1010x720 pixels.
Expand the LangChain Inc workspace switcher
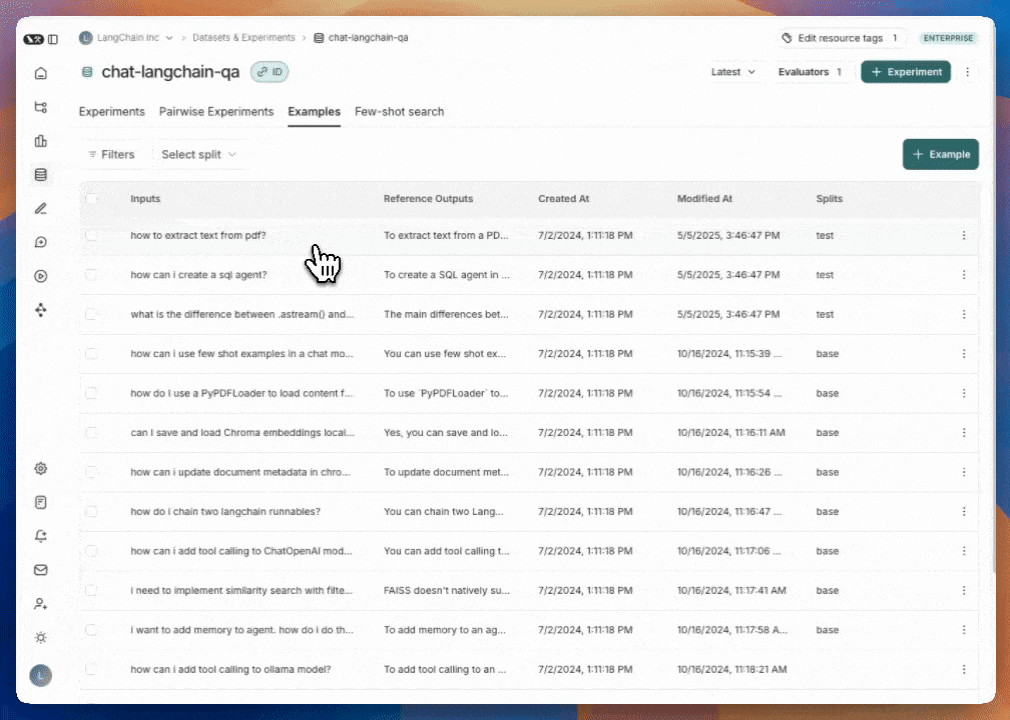[126, 37]
